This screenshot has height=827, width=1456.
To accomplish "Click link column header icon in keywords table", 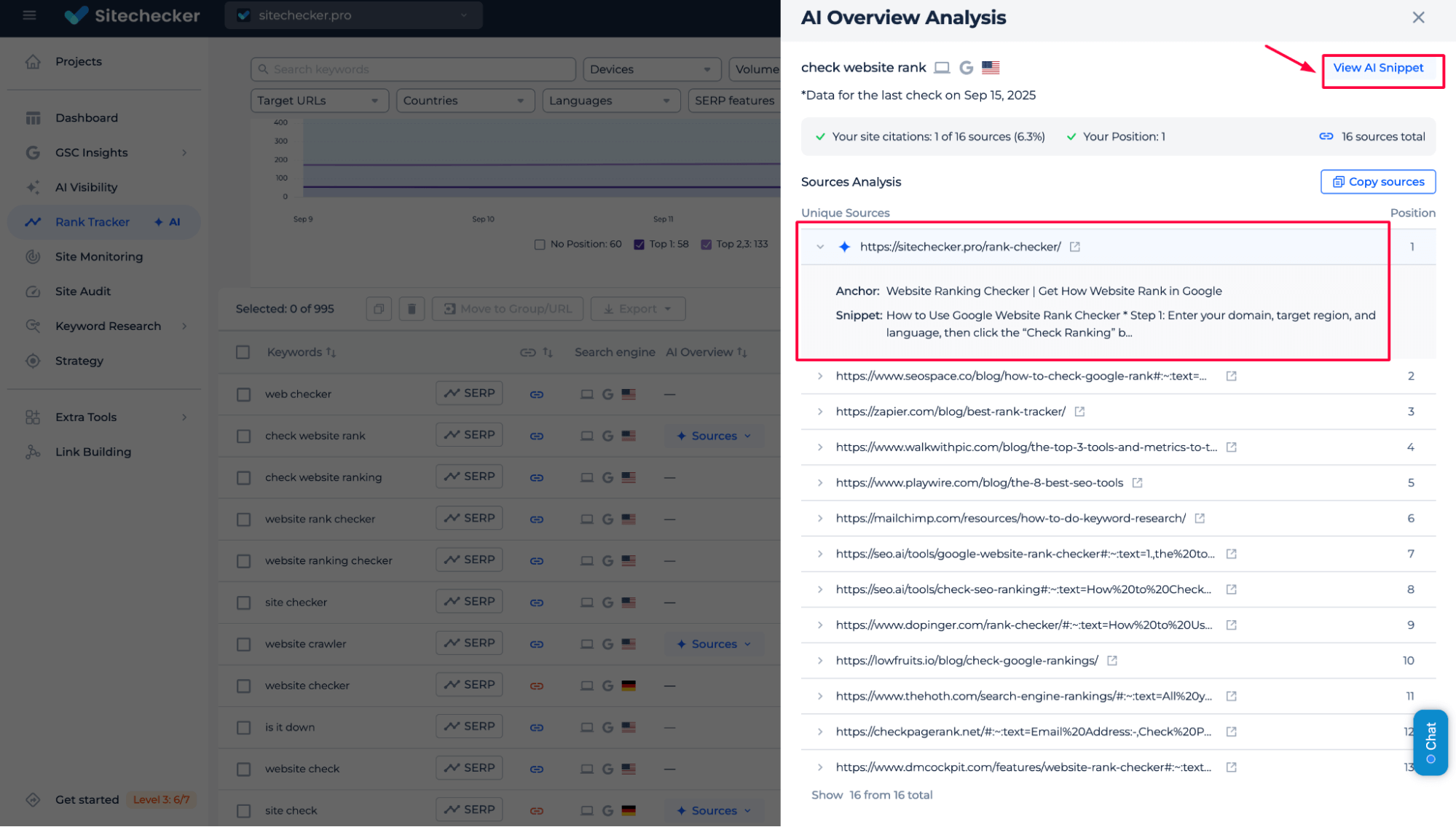I will [x=527, y=353].
